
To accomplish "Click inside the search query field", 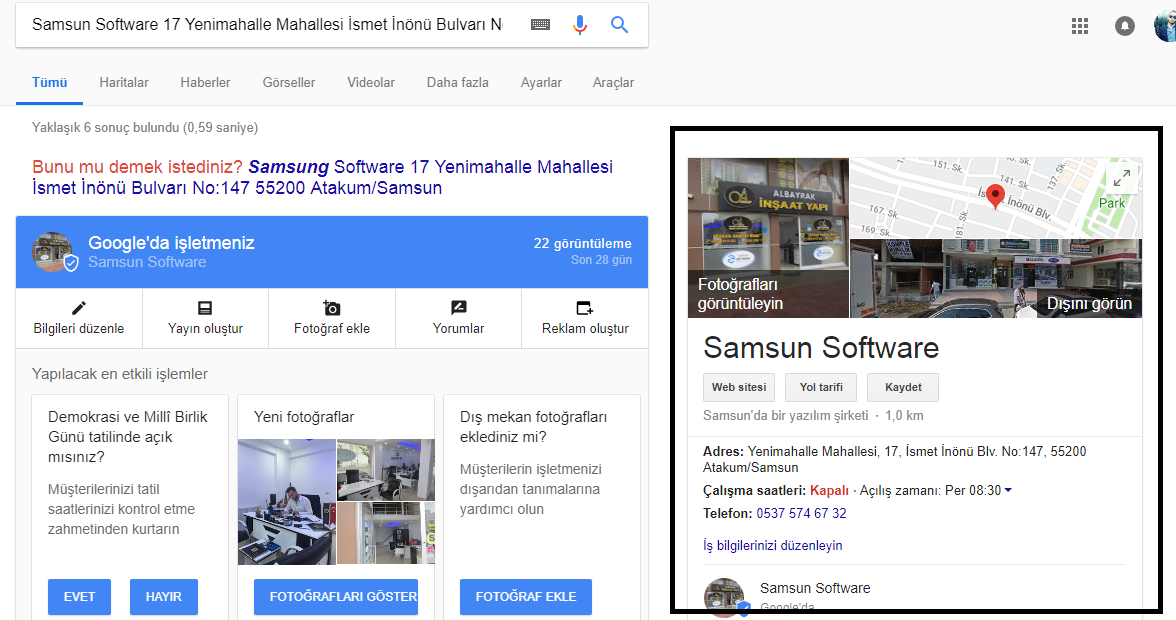I will [267, 25].
